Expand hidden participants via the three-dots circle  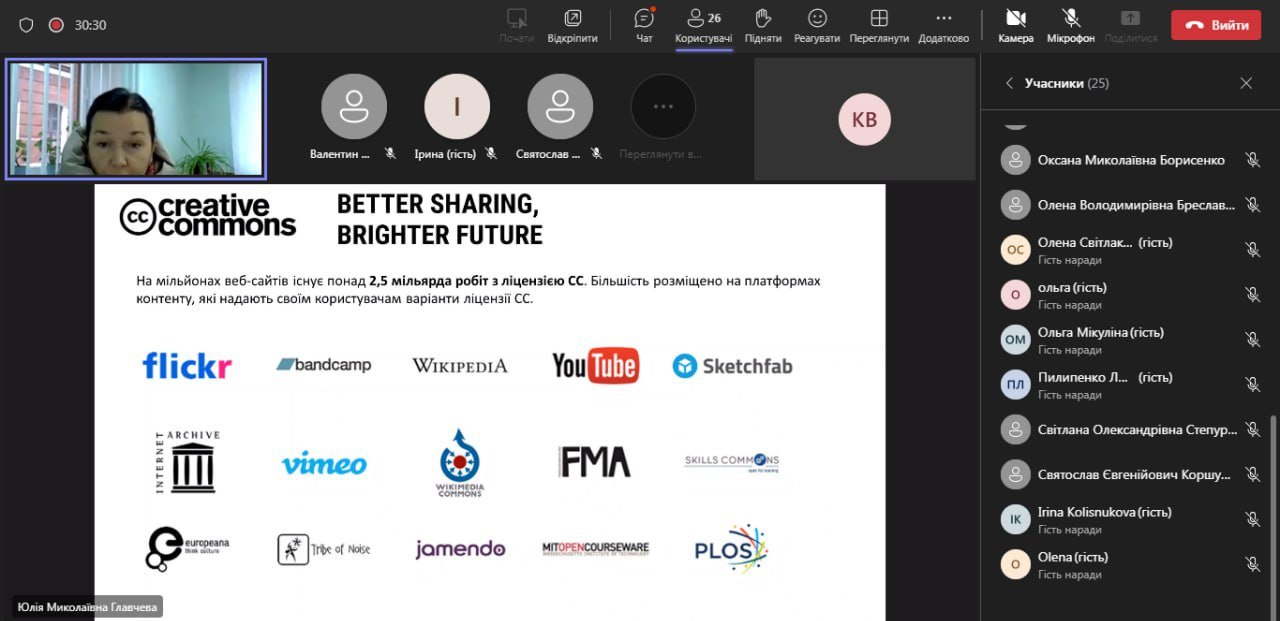point(663,107)
